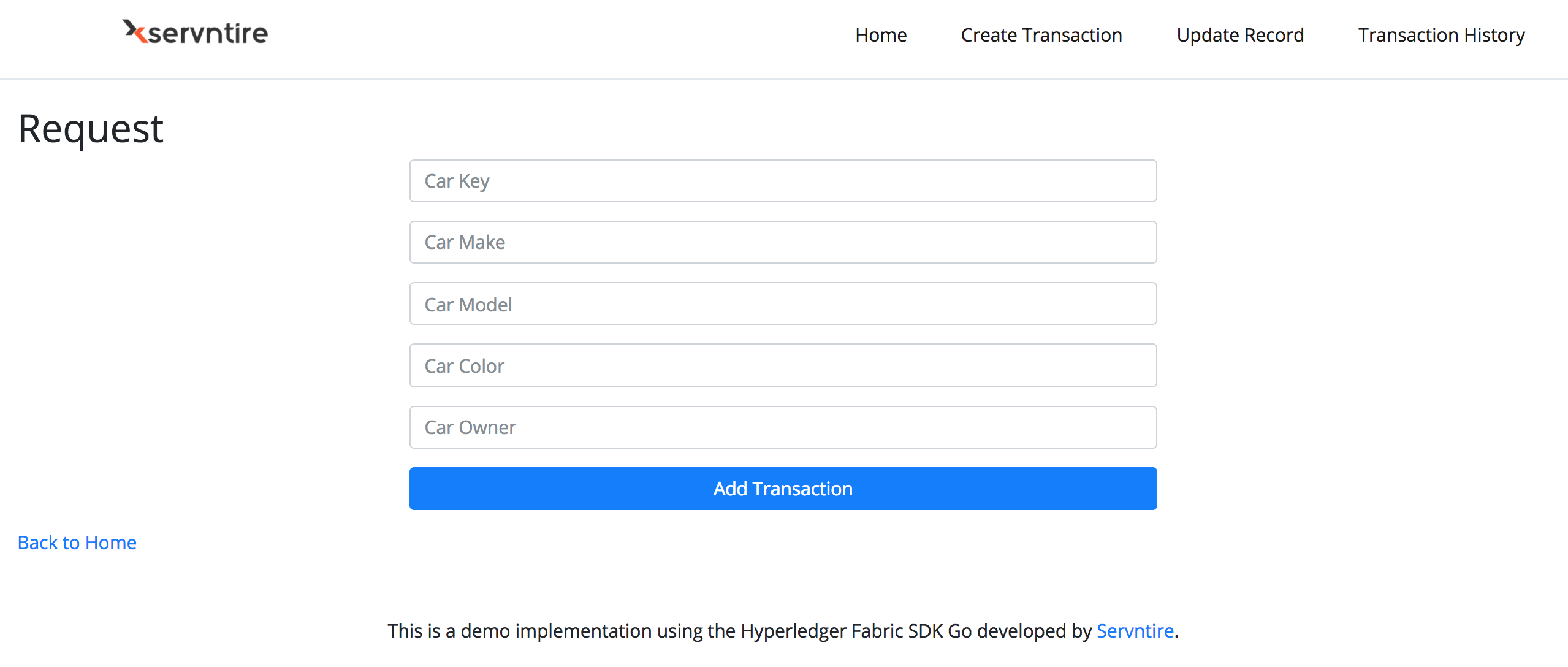Viewport: 1568px width, 667px height.
Task: Go to Create Transaction page
Action: pos(1041,35)
